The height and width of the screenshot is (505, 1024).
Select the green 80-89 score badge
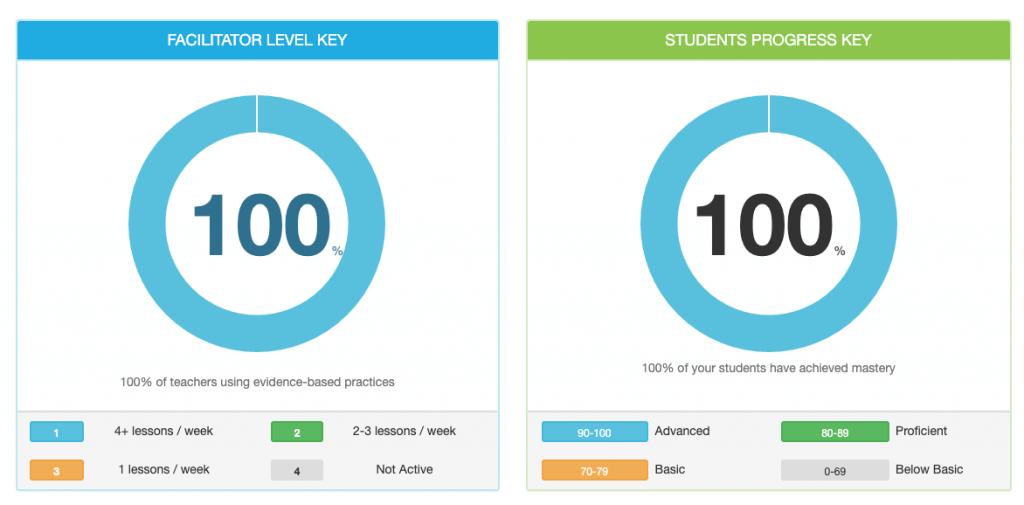click(835, 432)
